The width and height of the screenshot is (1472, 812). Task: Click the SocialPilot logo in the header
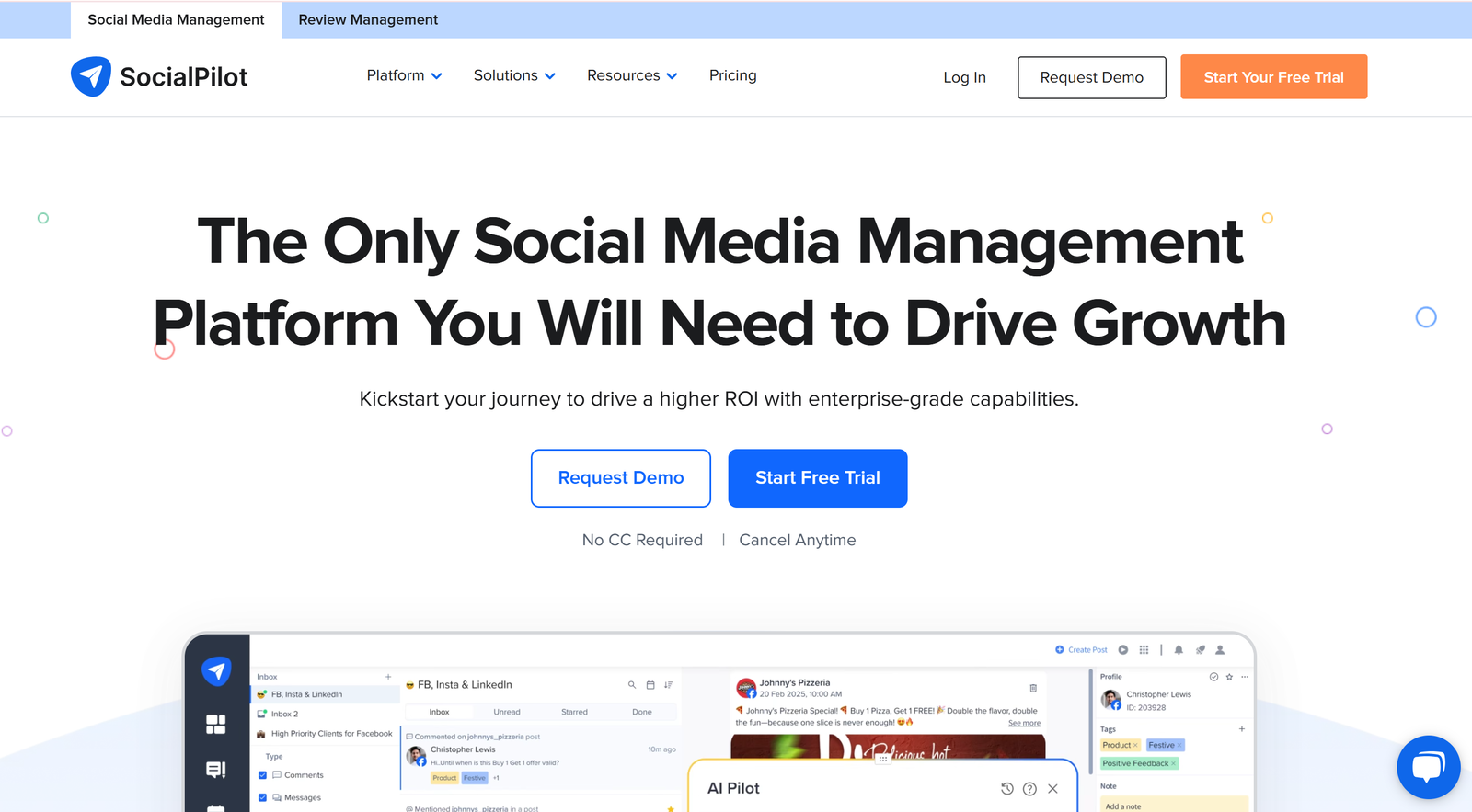point(159,76)
